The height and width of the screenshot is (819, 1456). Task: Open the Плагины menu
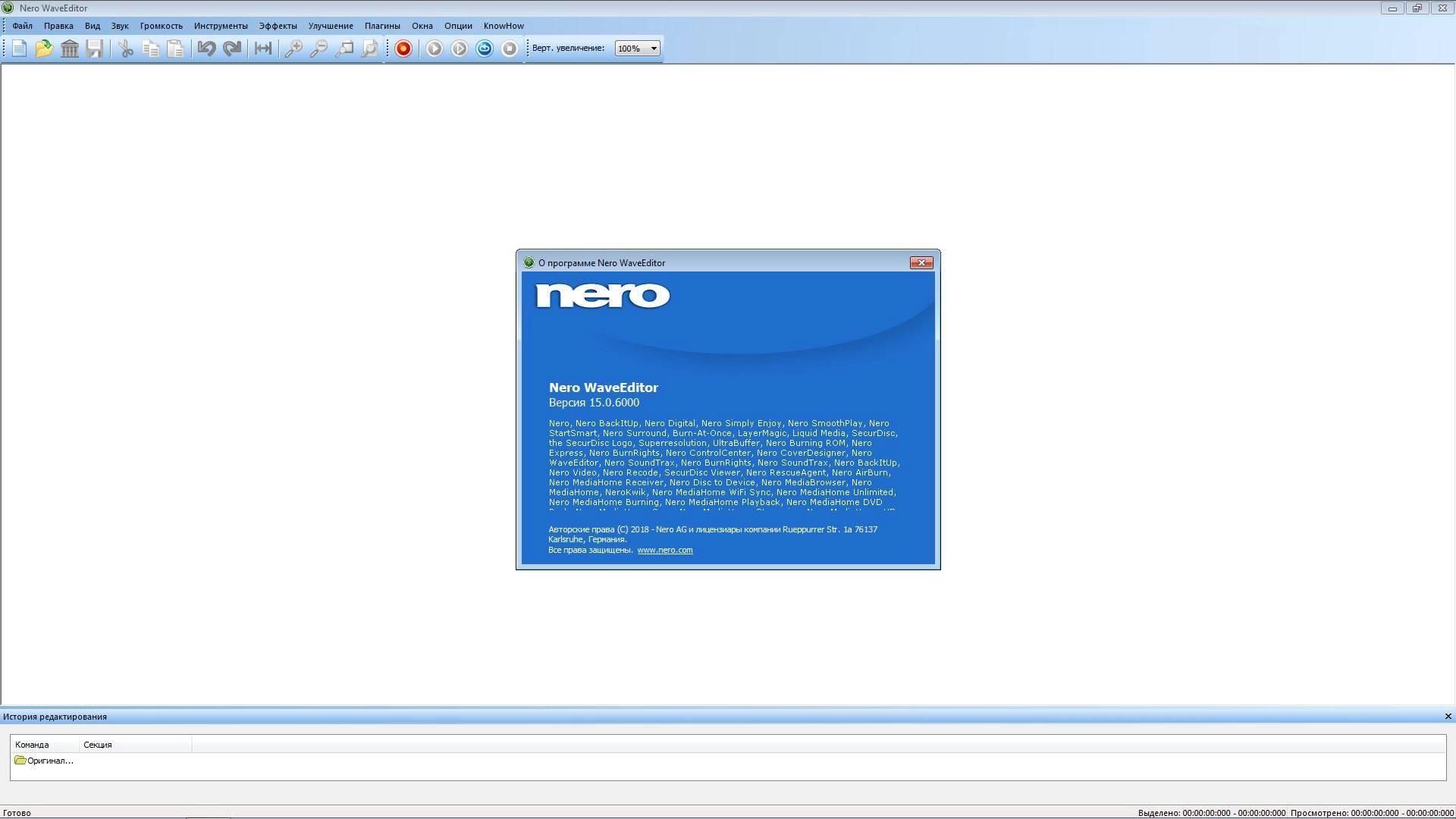click(x=382, y=26)
